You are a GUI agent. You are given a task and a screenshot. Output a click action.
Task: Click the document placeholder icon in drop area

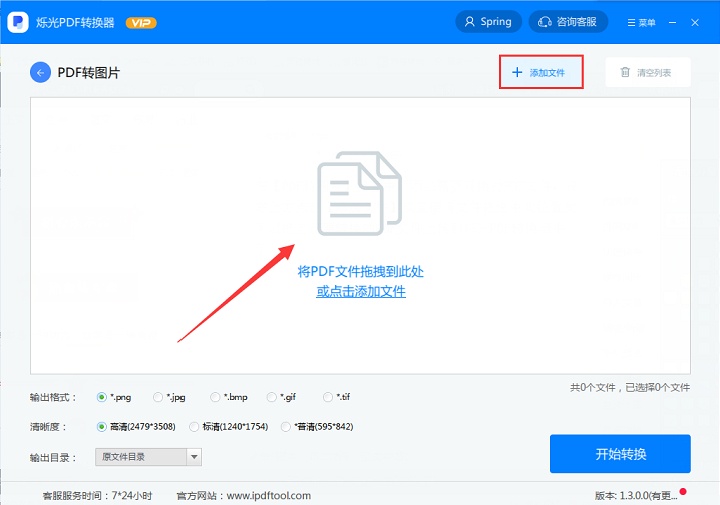[360, 193]
